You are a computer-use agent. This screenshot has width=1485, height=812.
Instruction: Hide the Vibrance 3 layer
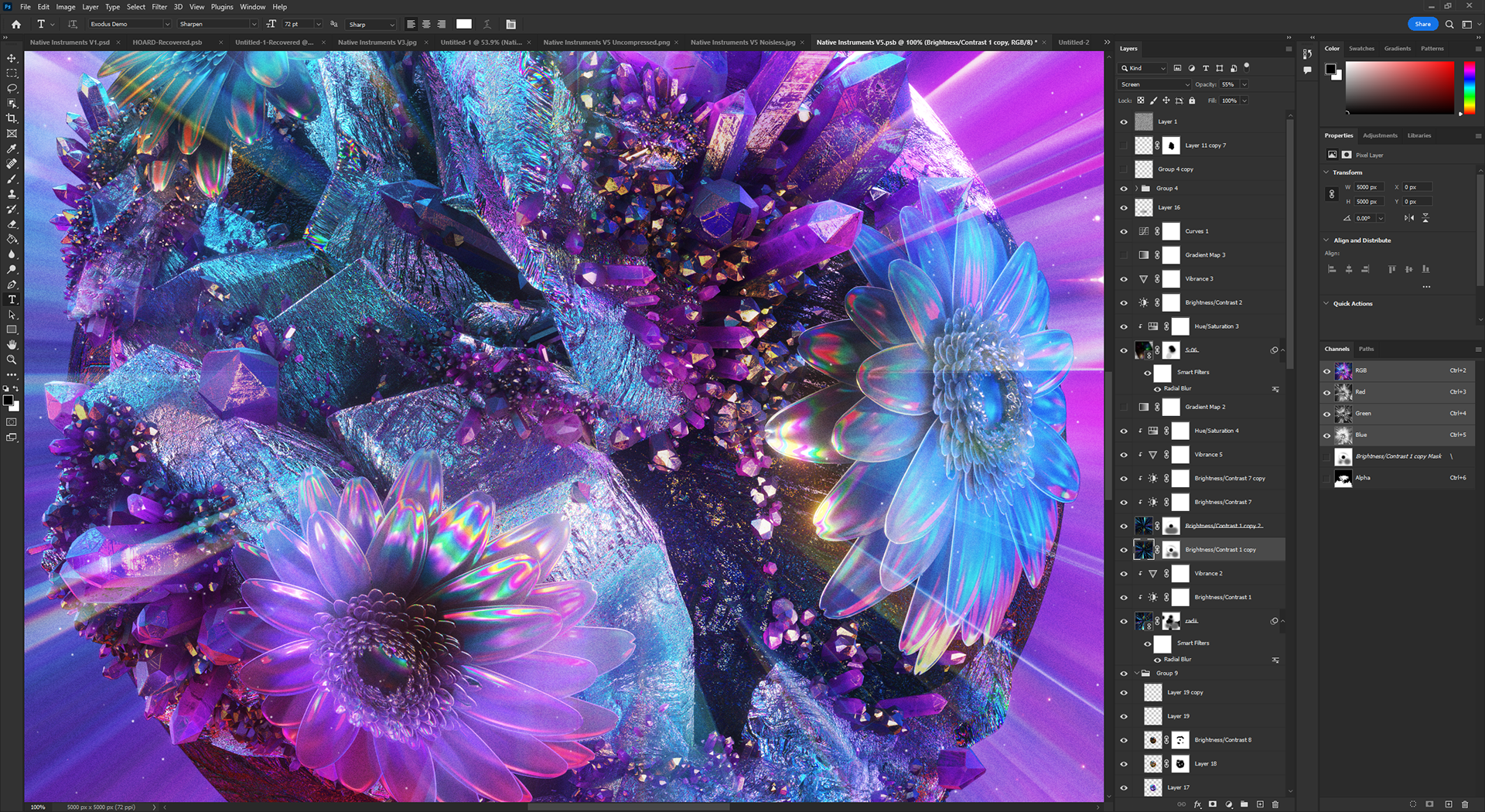click(x=1124, y=279)
